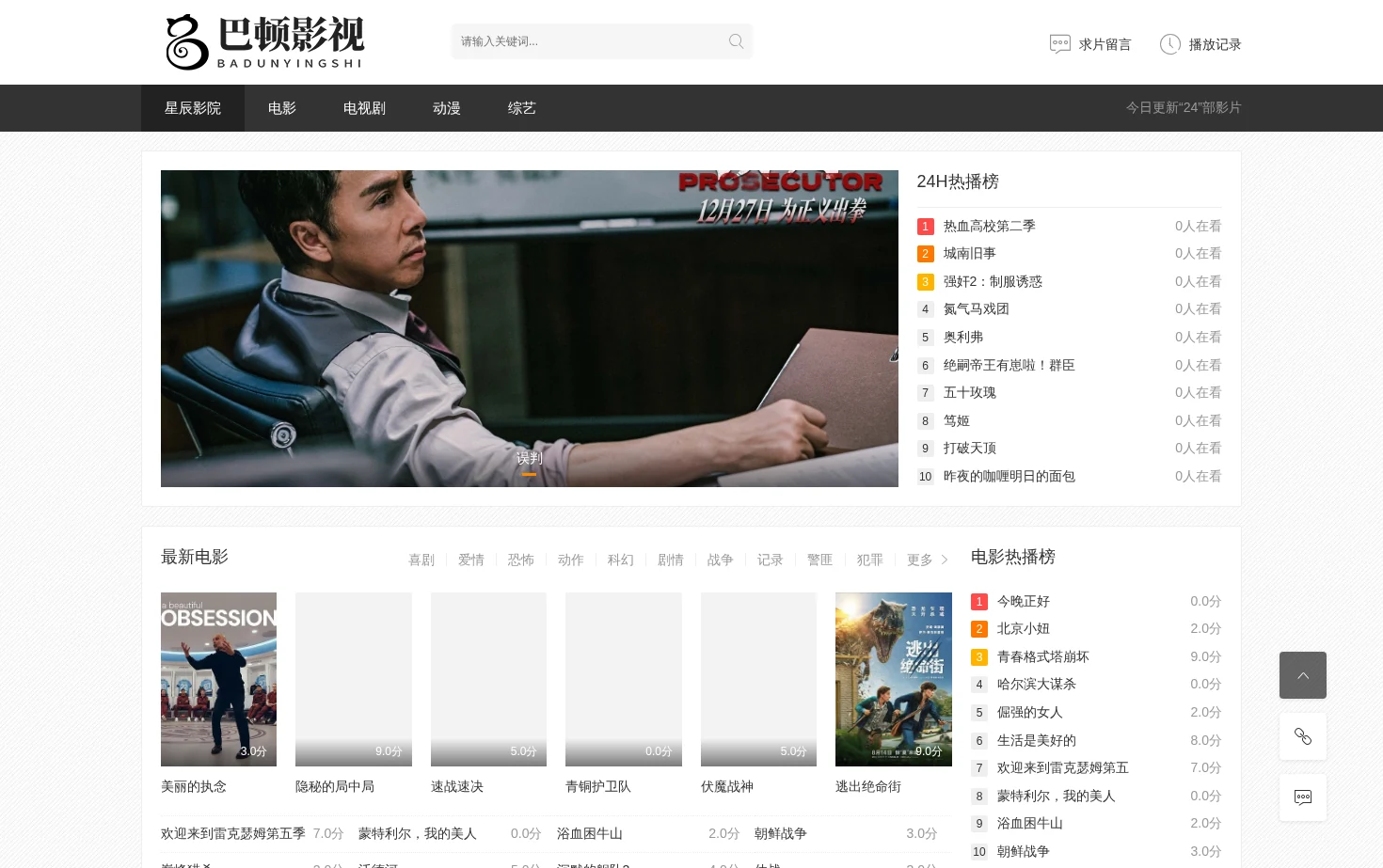This screenshot has width=1383, height=868.
Task: Open 绝嗣帝王有崽啦！群臣 entry
Action: click(x=1009, y=365)
